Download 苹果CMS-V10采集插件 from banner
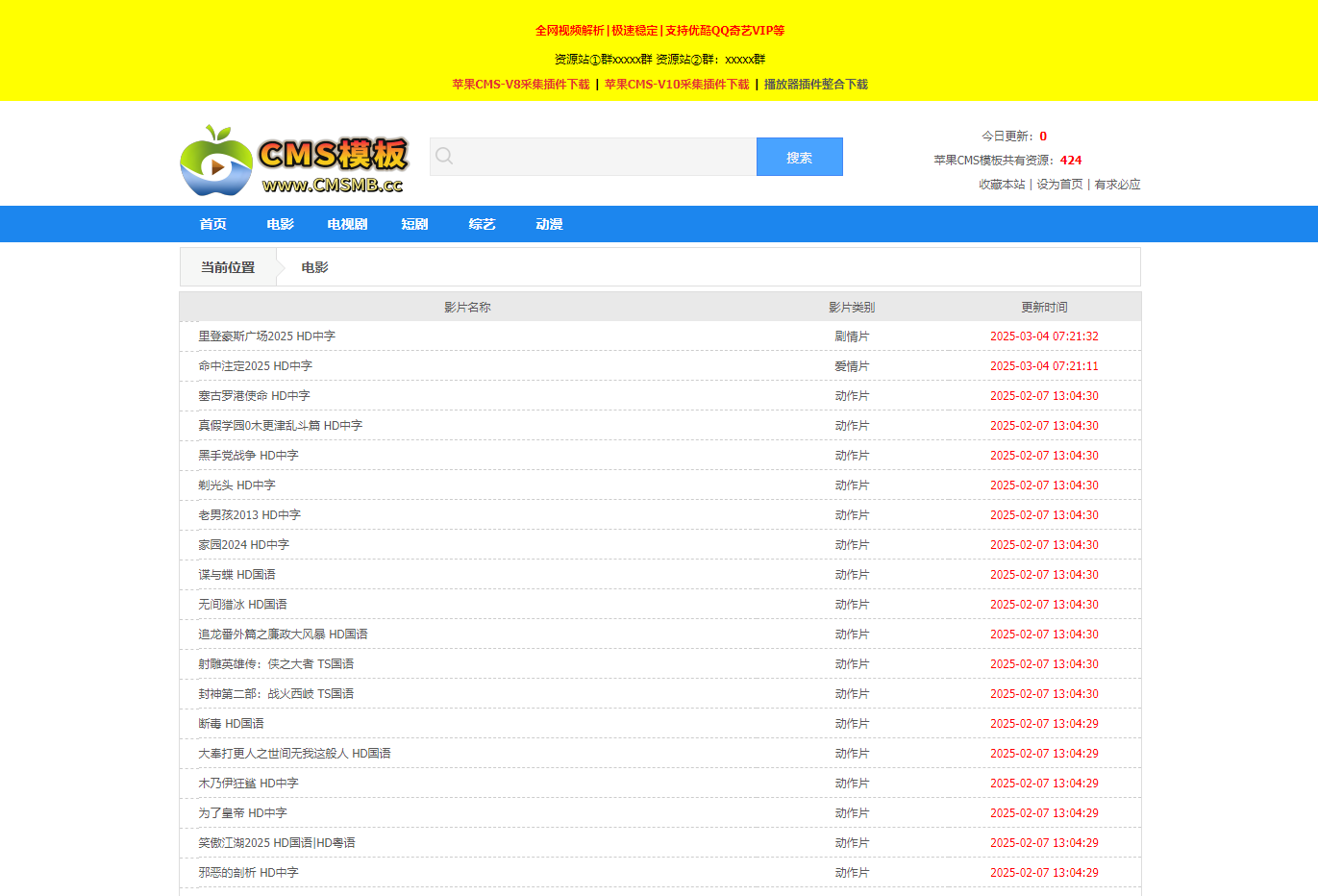This screenshot has width=1318, height=896. coord(677,85)
